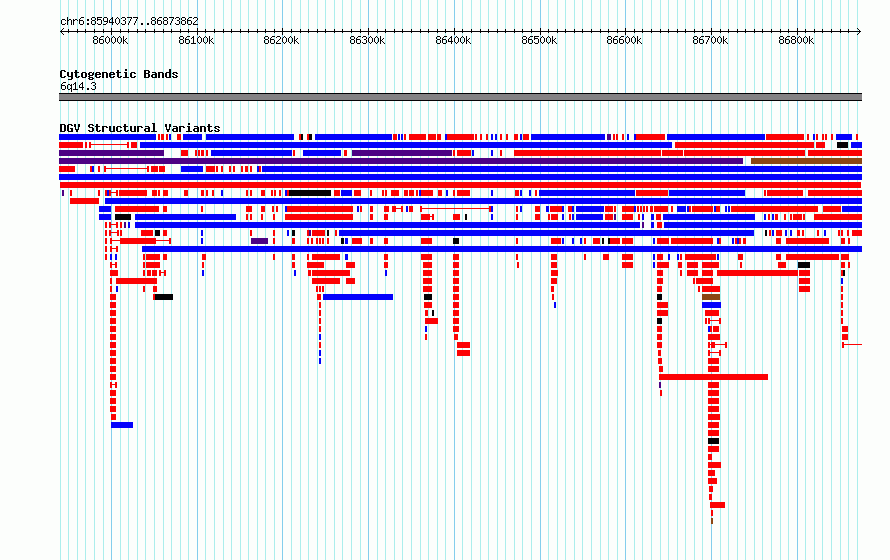Click the 86200k ruler label
890x560 pixels.
coord(281,41)
